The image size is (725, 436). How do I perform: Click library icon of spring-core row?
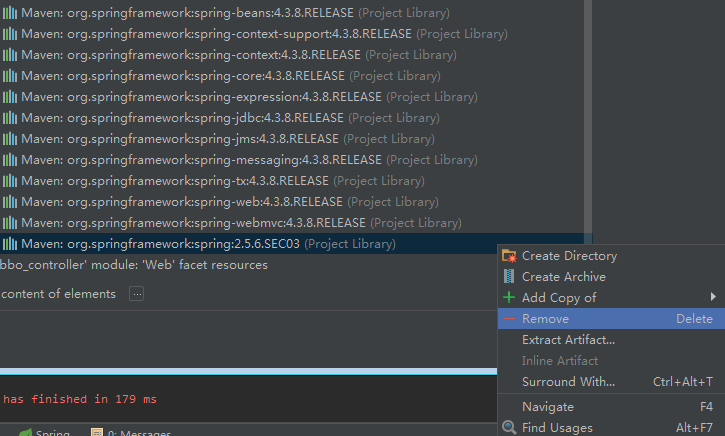coord(10,76)
